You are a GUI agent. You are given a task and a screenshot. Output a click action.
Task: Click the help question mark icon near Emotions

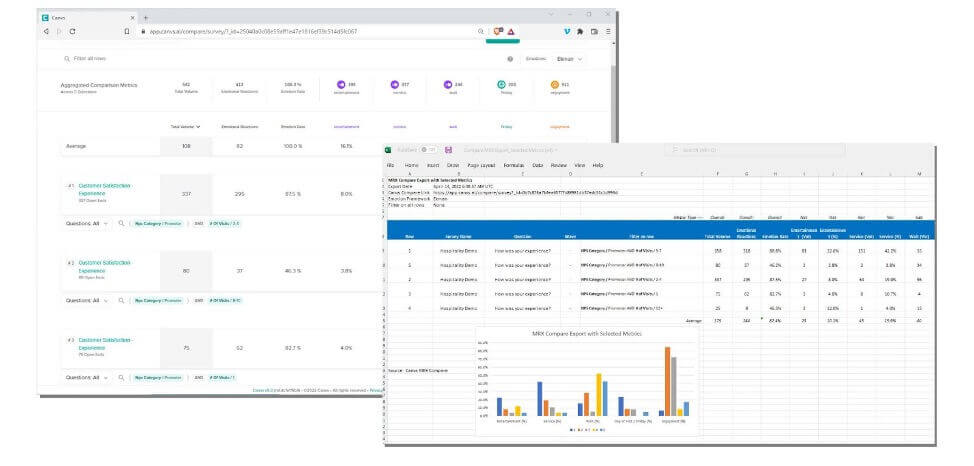(x=510, y=59)
